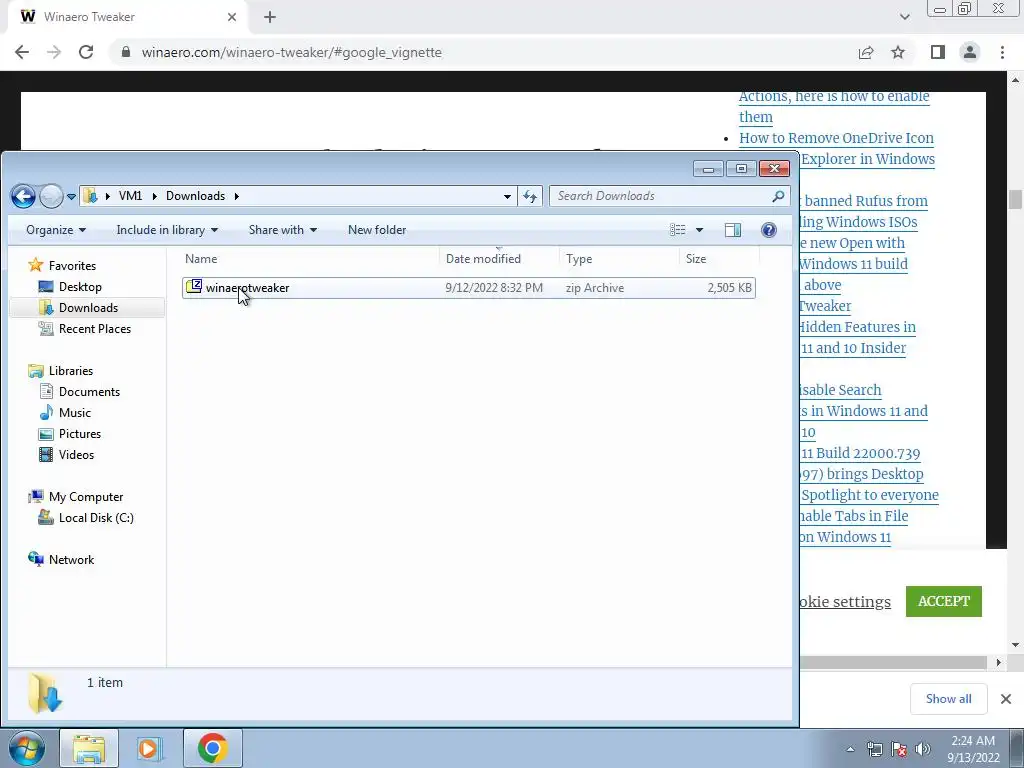Screen dimensions: 1024x768
Task: Open Desktop in the navigation pane
Action: (x=80, y=287)
